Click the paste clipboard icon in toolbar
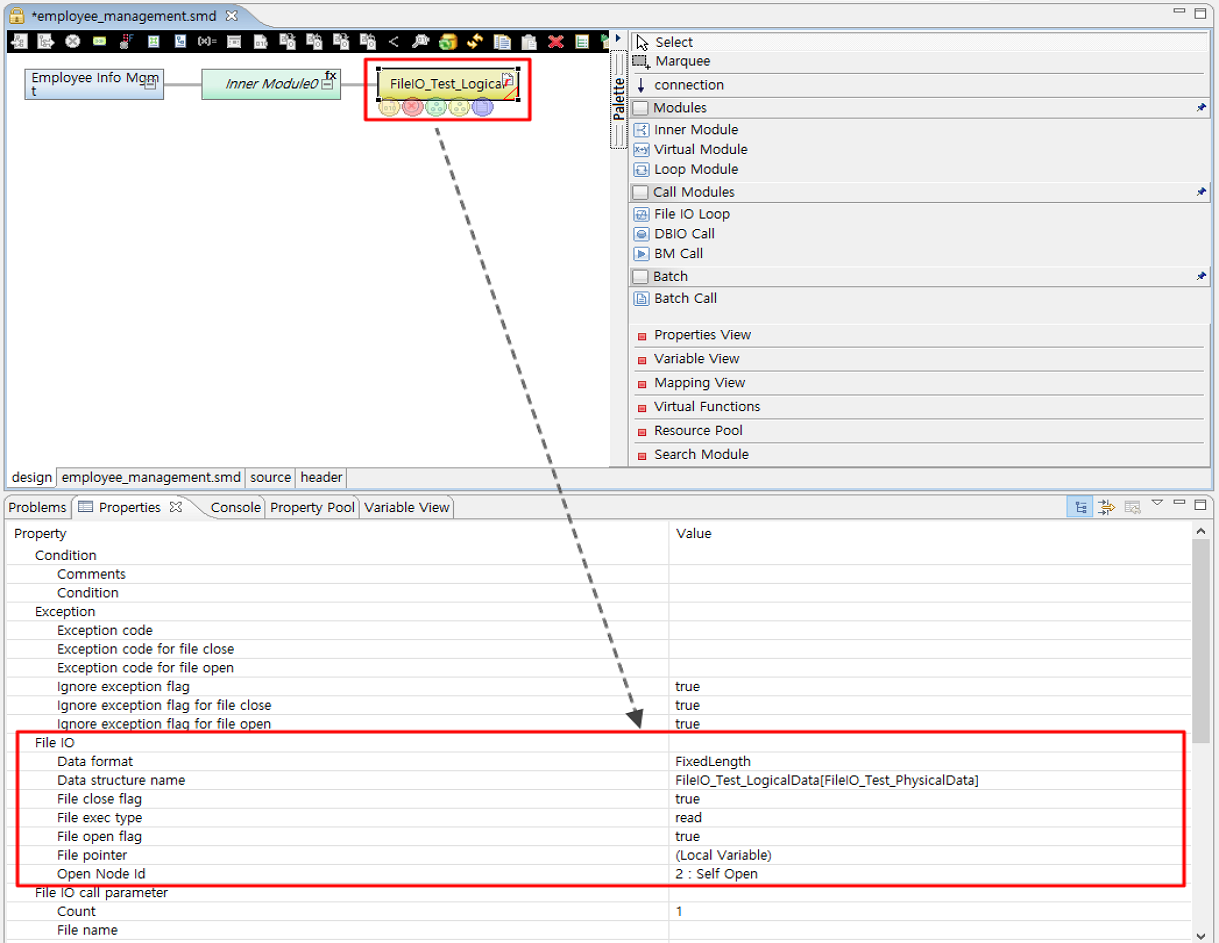The image size is (1219, 943). click(529, 42)
